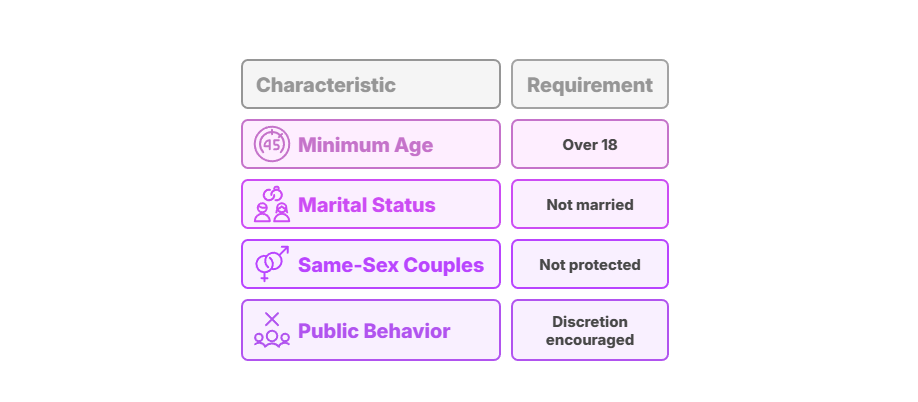Click the word encouraged in the last cell

tap(590, 340)
